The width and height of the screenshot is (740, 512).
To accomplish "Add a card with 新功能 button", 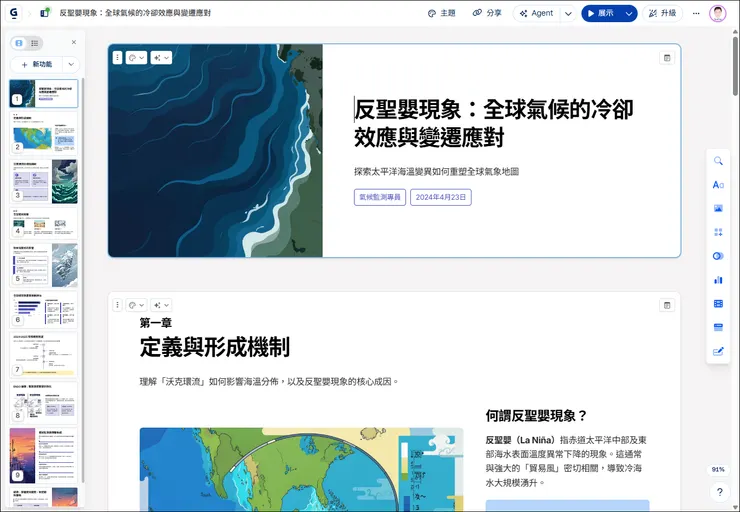I will (37, 64).
